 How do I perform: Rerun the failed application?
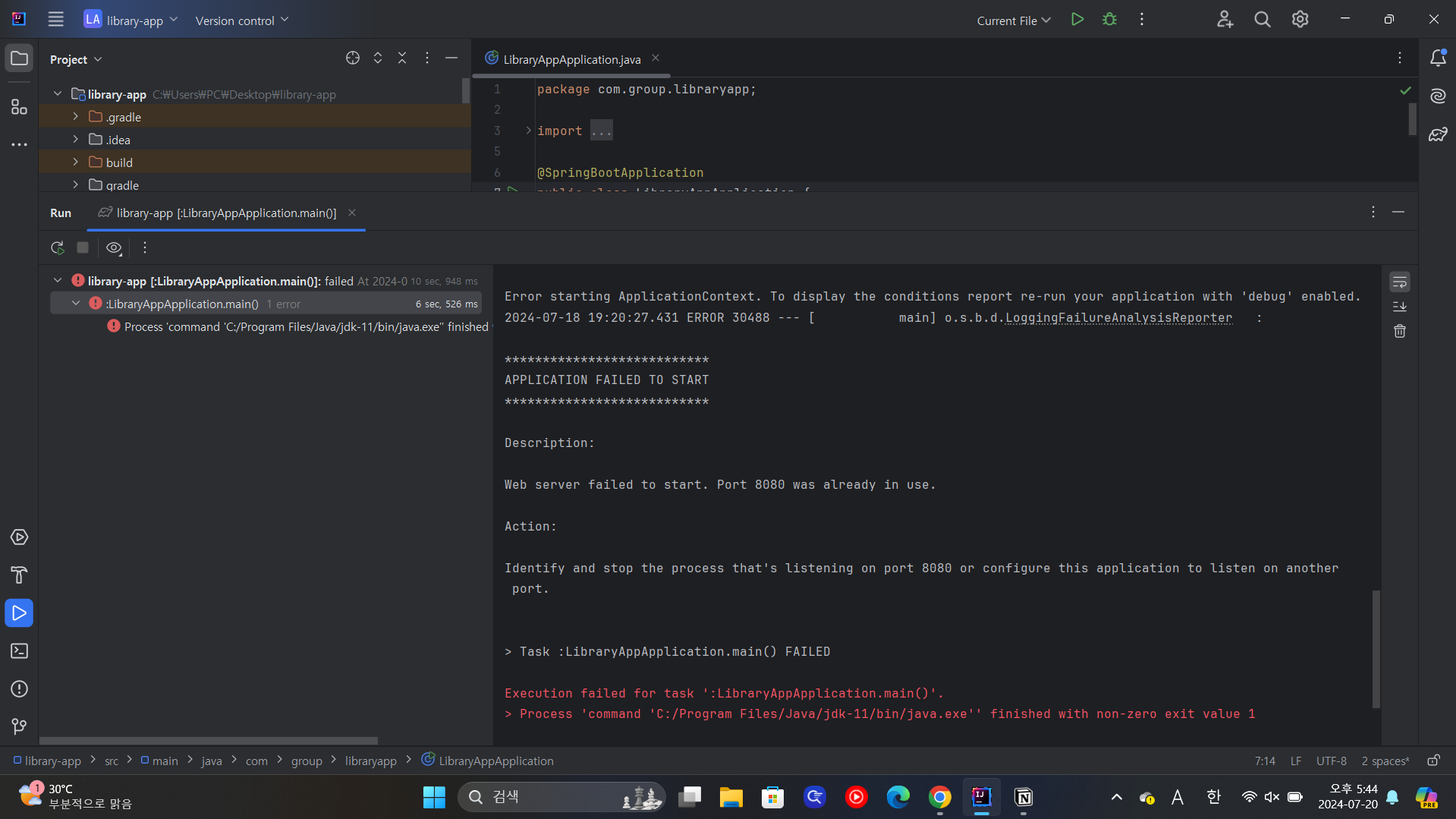58,247
